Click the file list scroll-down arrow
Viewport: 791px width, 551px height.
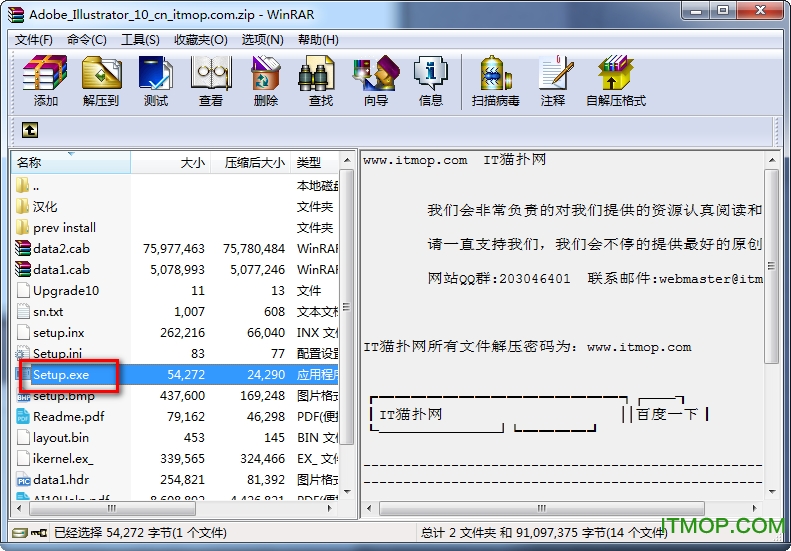pos(347,491)
